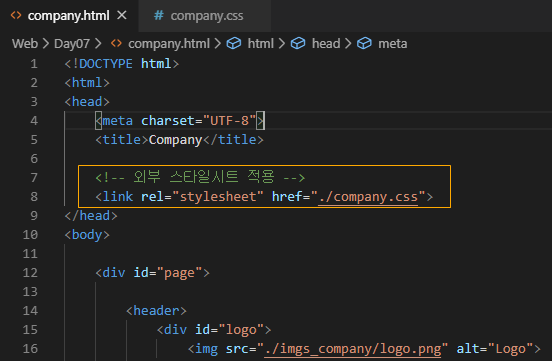Click the opening <html> tag on line 2
The height and width of the screenshot is (361, 552).
pyautogui.click(x=87, y=83)
